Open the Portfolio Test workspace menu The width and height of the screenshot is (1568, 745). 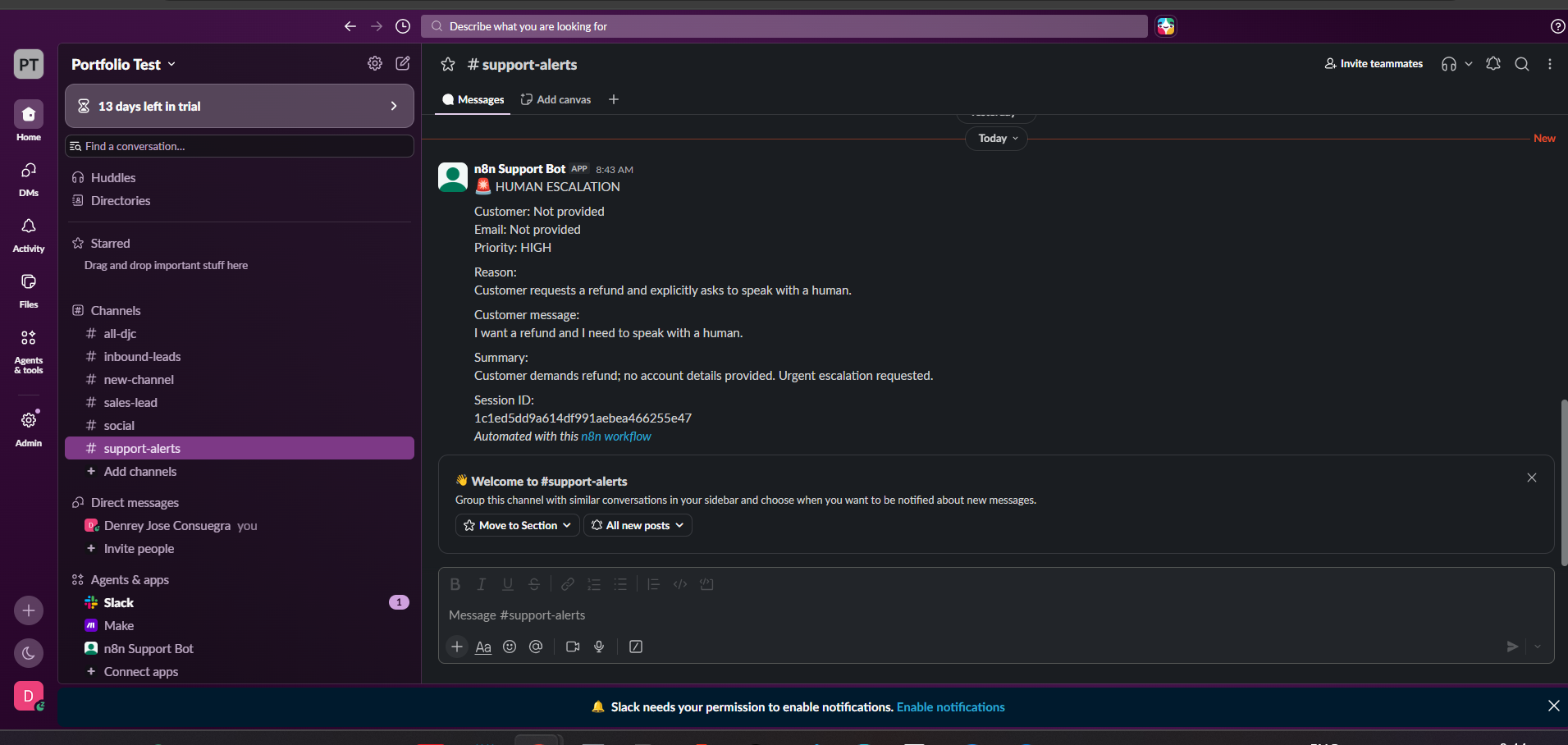click(x=124, y=64)
